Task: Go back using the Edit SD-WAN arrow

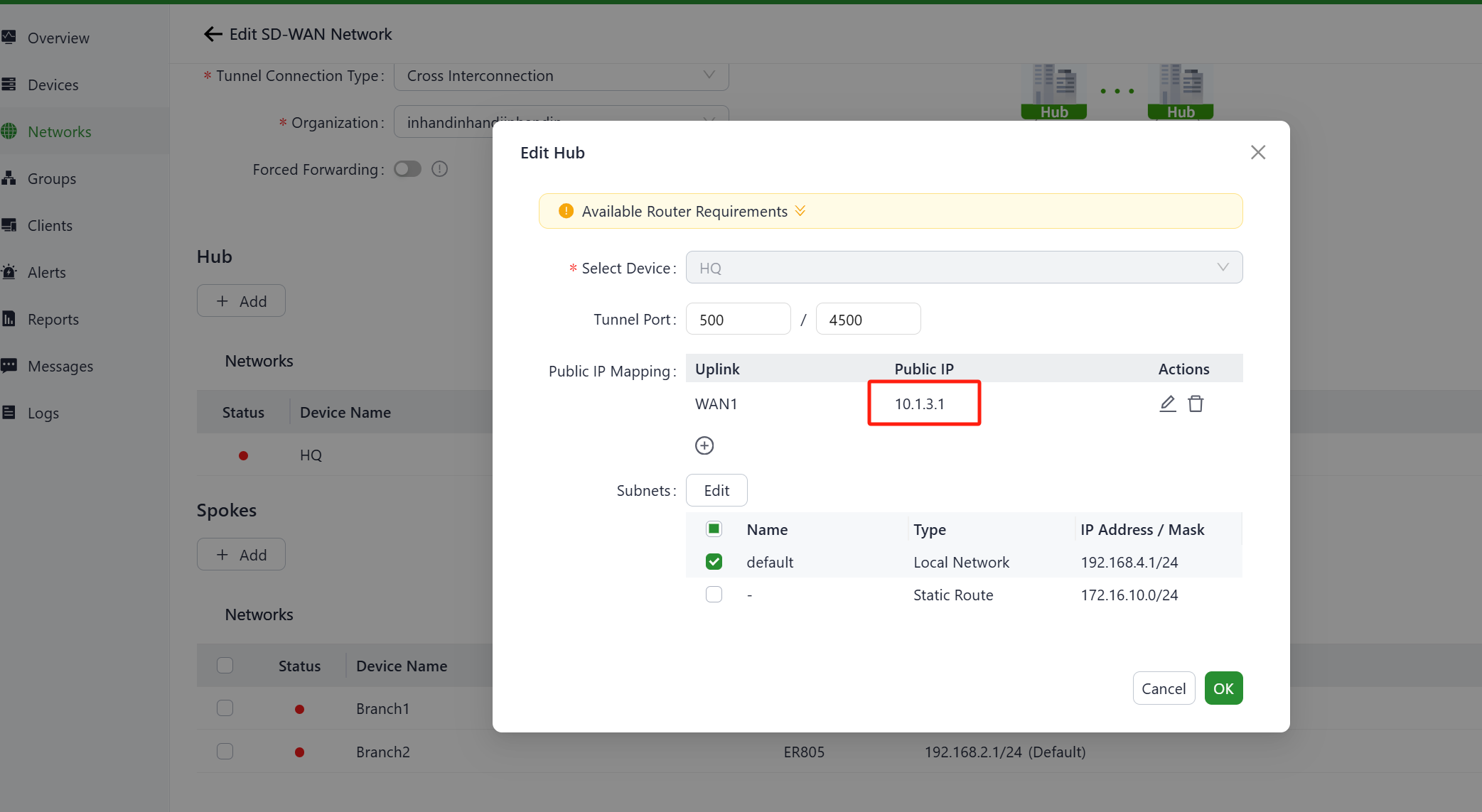Action: click(x=213, y=34)
